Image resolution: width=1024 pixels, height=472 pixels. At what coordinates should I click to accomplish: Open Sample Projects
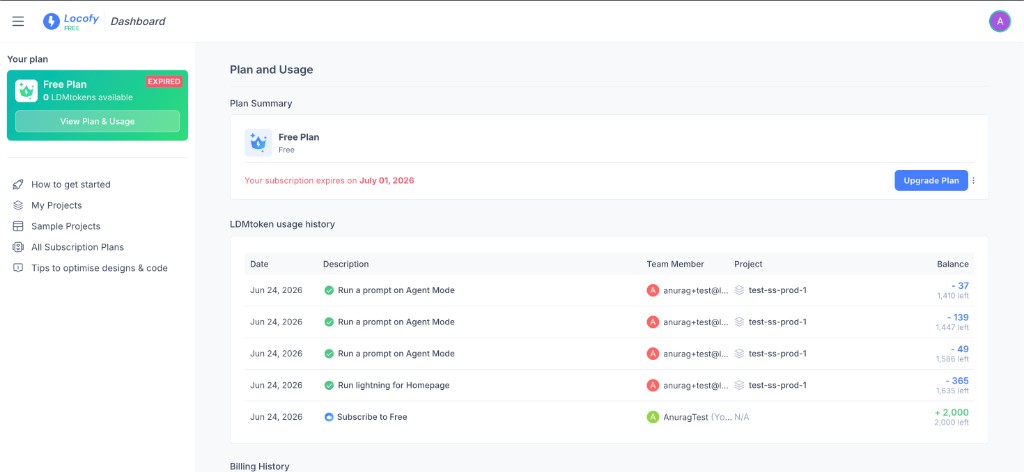click(x=66, y=226)
